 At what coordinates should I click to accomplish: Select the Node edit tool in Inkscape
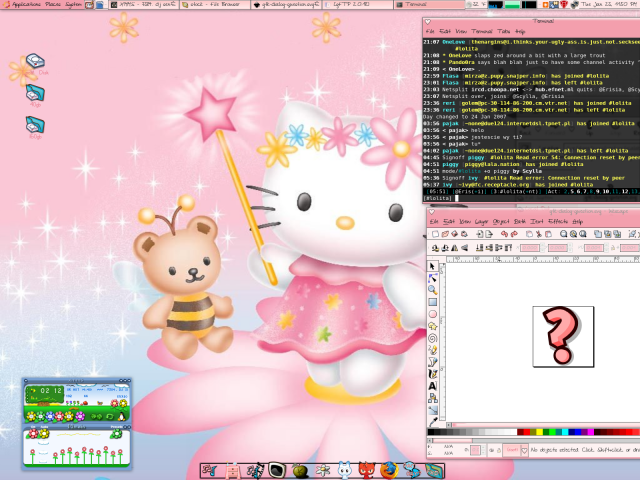432,278
